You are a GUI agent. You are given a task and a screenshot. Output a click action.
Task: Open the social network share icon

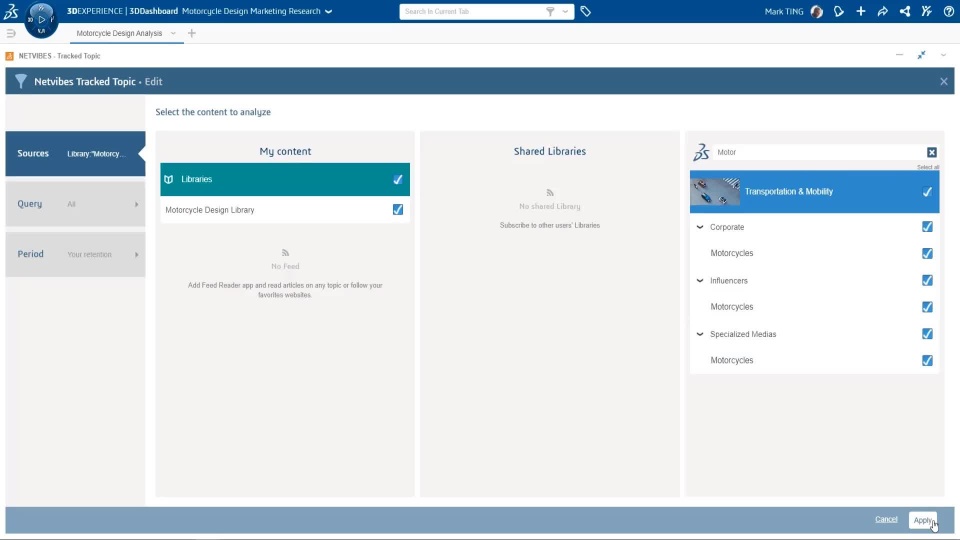click(904, 11)
